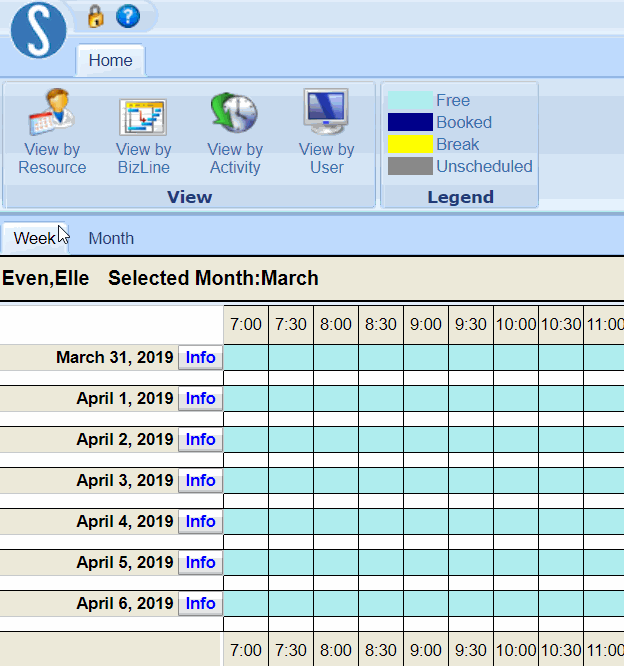Click the Booked legend color swatch
The height and width of the screenshot is (666, 624).
point(410,122)
